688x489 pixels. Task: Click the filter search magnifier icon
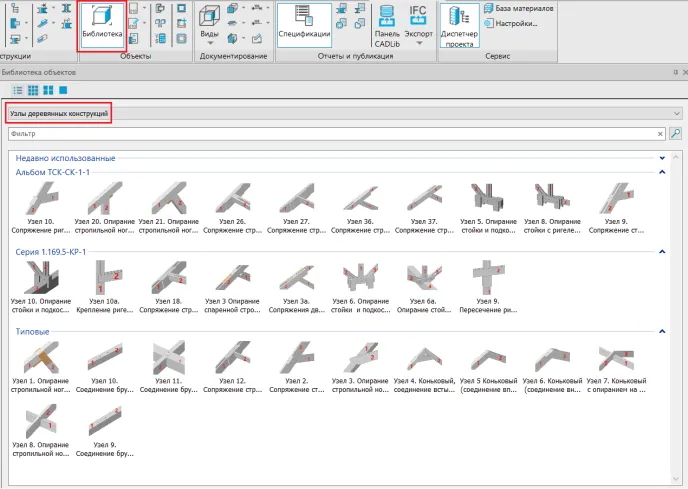point(675,133)
